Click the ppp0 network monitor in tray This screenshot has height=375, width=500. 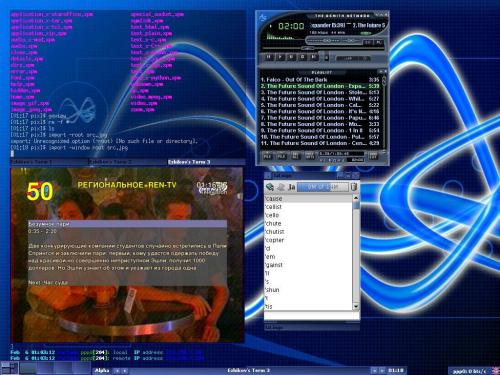pos(469,371)
